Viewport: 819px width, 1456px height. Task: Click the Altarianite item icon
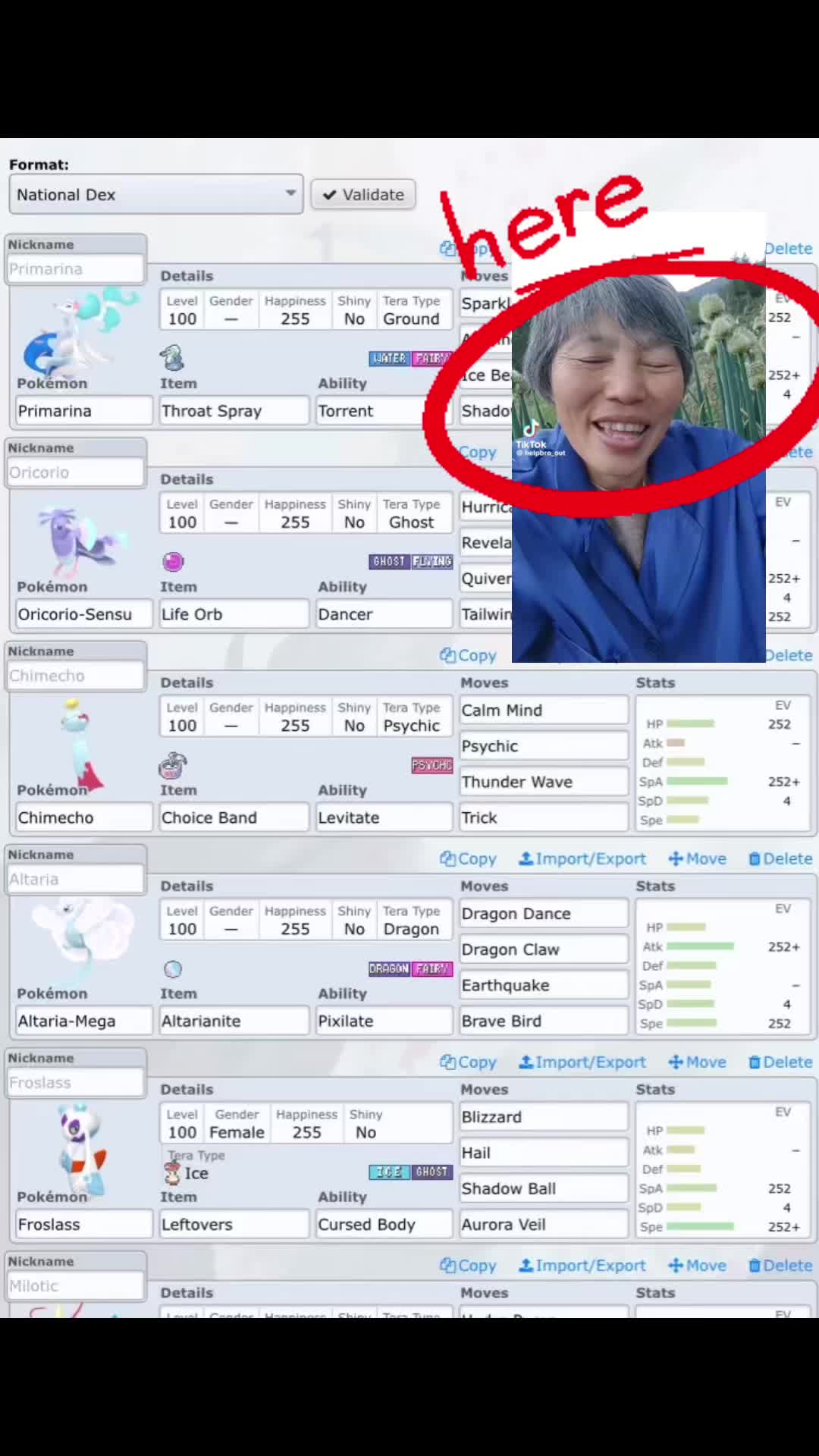point(173,968)
